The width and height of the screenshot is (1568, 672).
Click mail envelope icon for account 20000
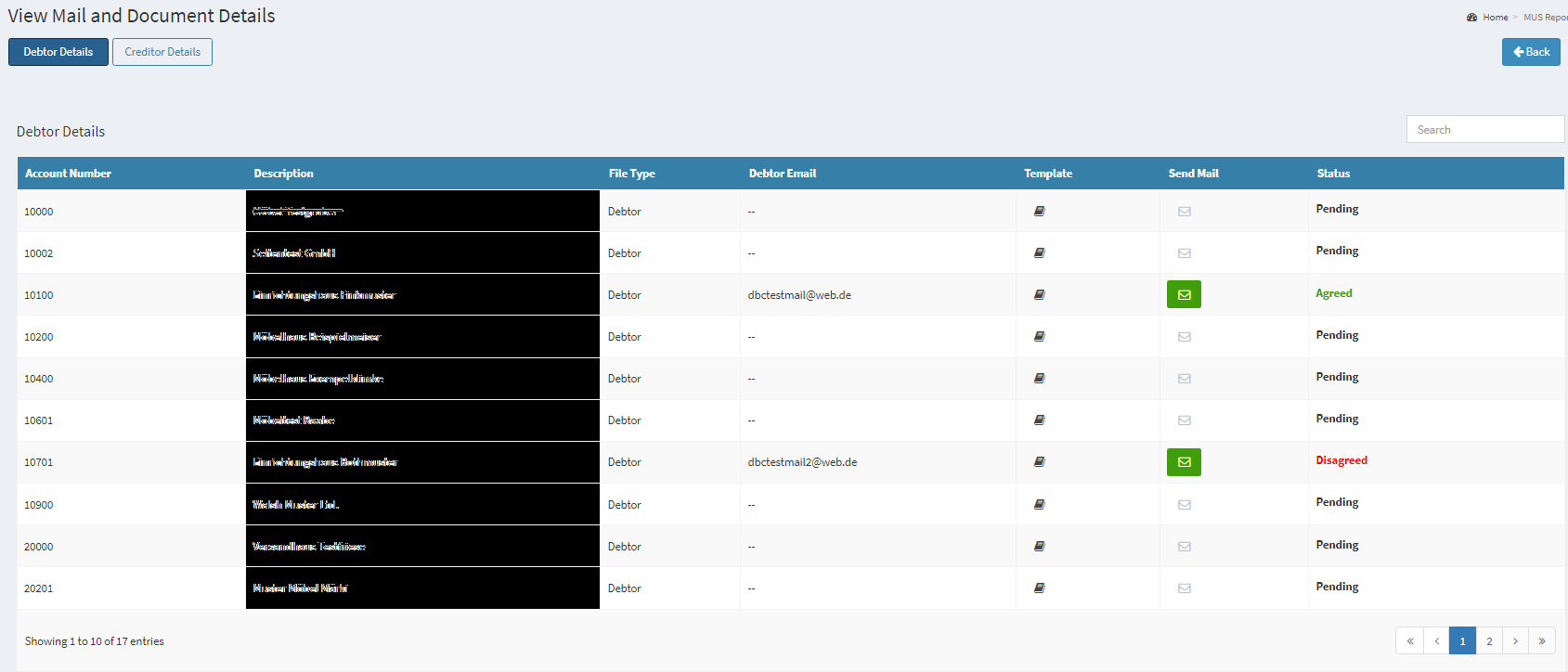click(x=1185, y=547)
